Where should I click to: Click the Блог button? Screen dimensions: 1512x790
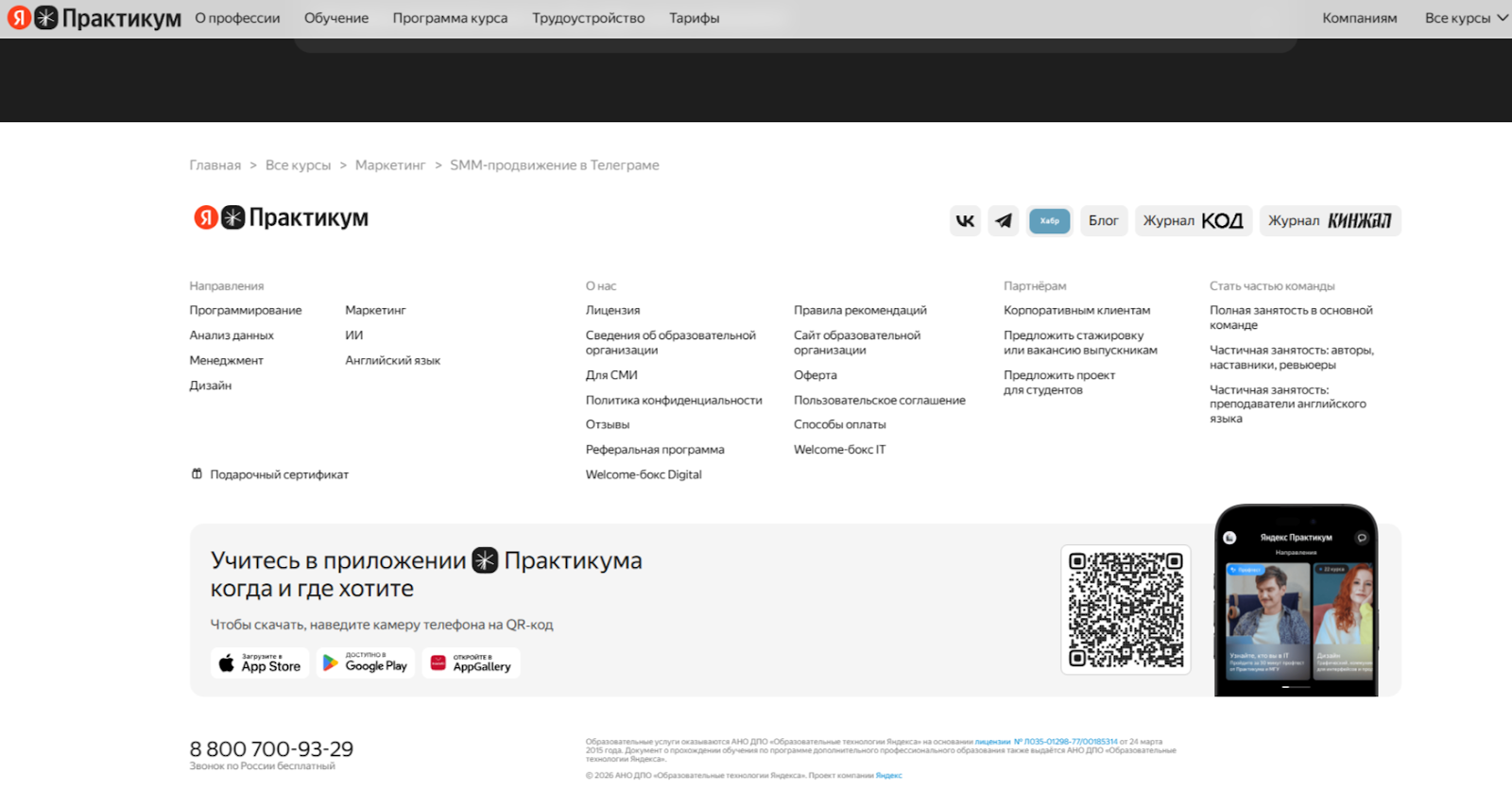(x=1103, y=221)
